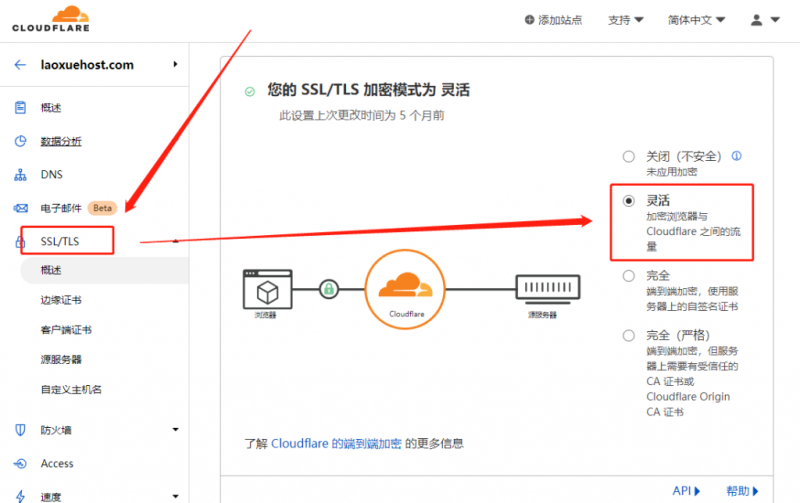This screenshot has width=800, height=503.
Task: Open the 电子邮件 Beta sidebar item
Action: [61, 208]
